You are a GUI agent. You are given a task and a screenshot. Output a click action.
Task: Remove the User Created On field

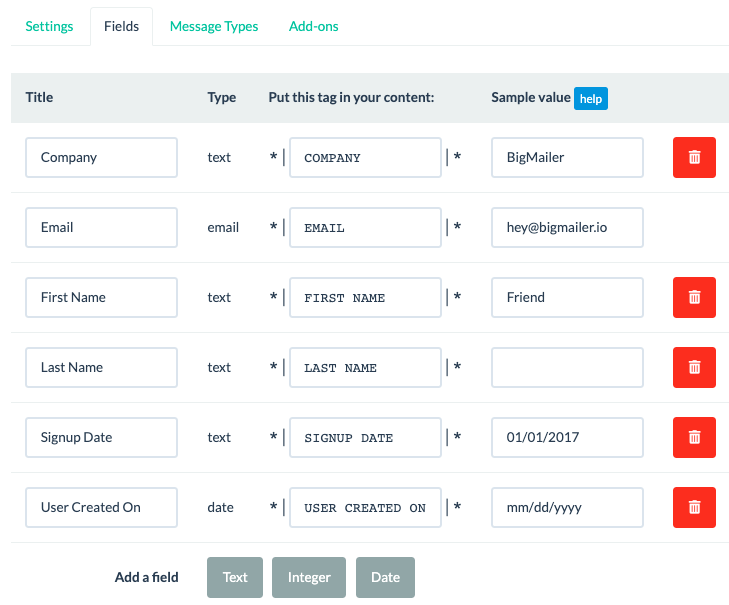coord(694,507)
